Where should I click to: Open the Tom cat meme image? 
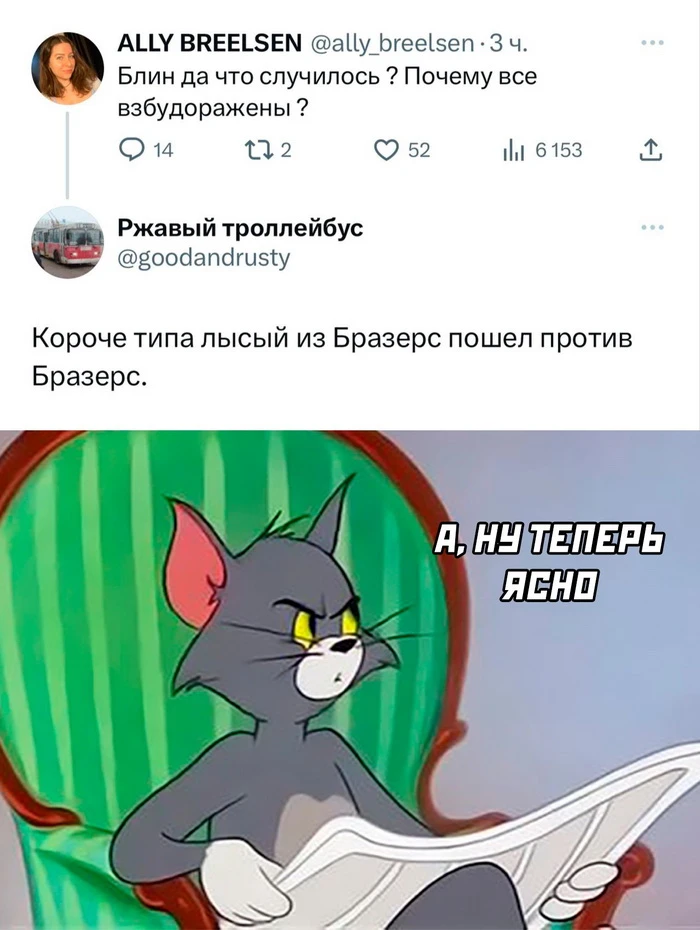(350, 680)
